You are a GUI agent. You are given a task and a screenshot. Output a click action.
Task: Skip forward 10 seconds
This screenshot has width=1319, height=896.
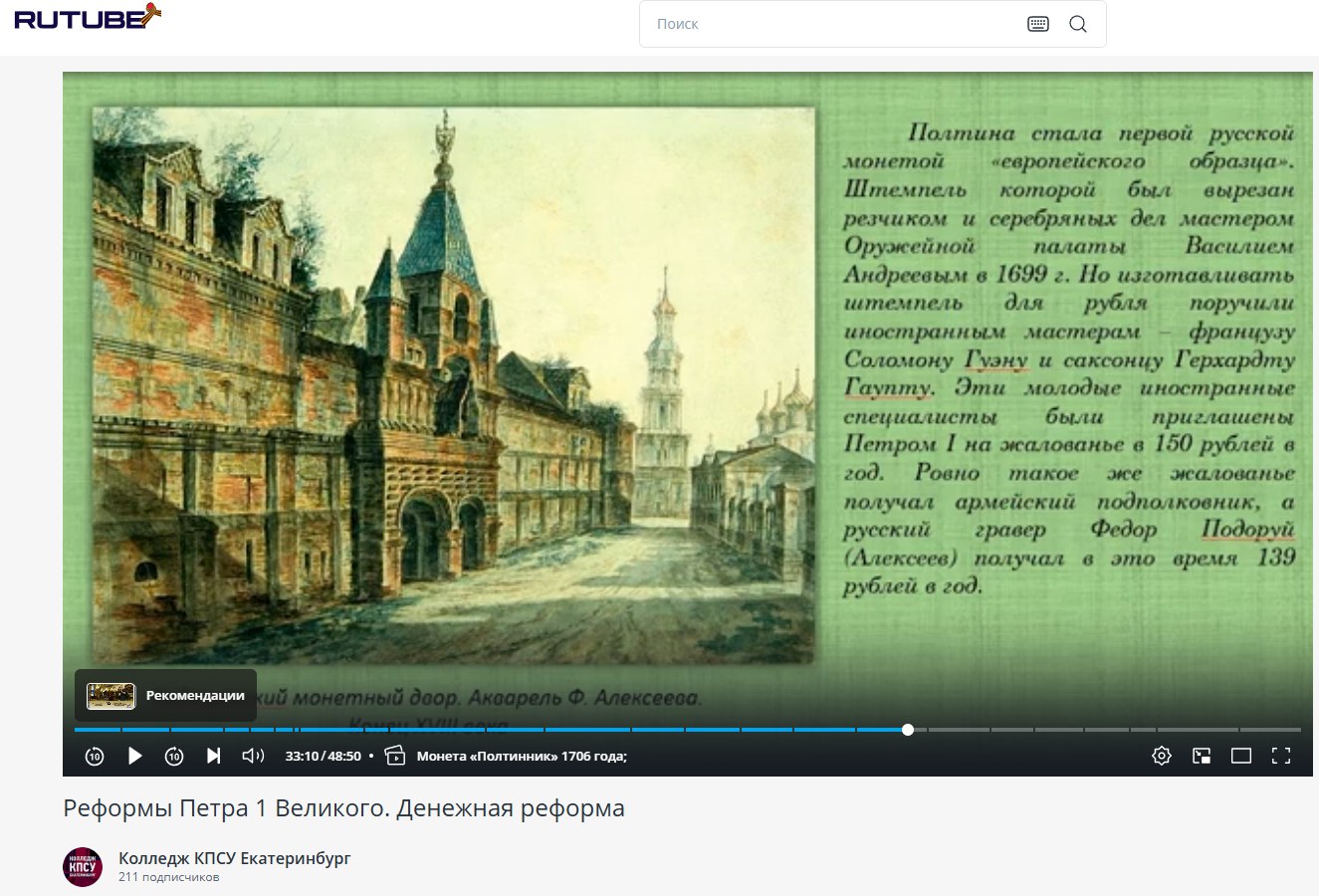pos(174,756)
